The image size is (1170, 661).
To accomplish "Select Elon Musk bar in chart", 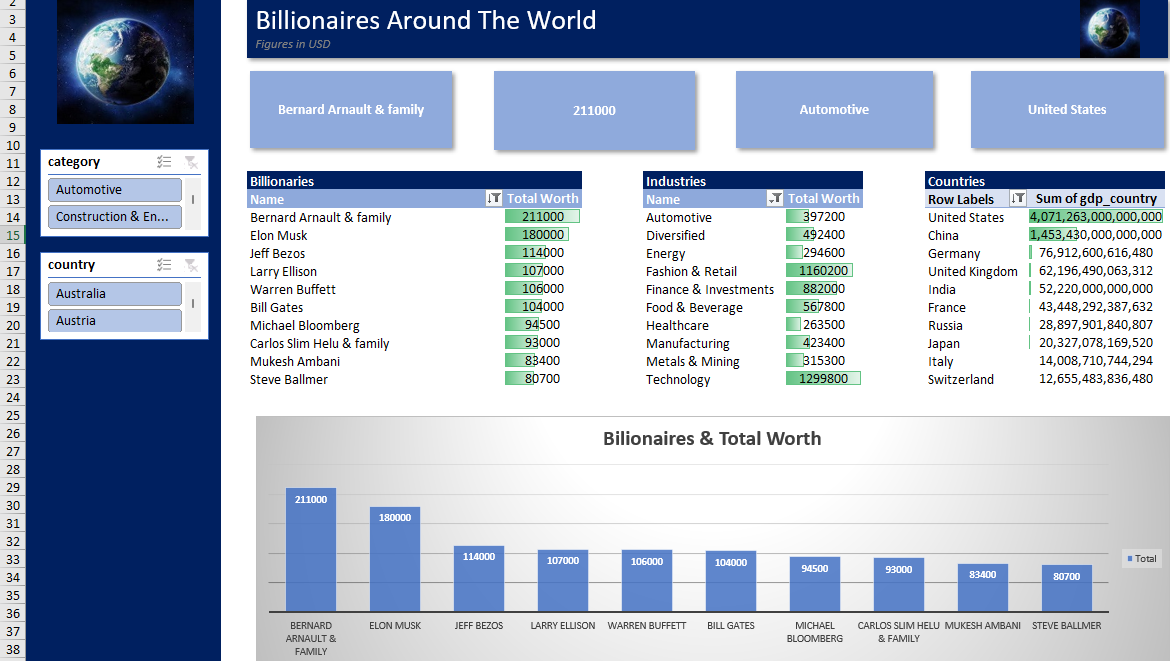I will pos(394,559).
